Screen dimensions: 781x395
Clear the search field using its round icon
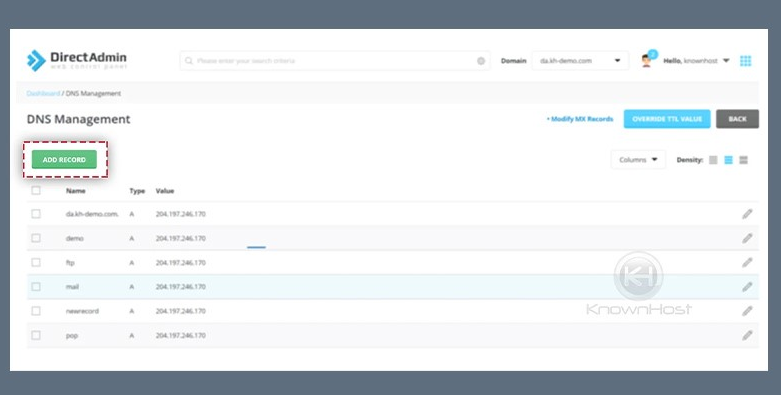pos(481,61)
